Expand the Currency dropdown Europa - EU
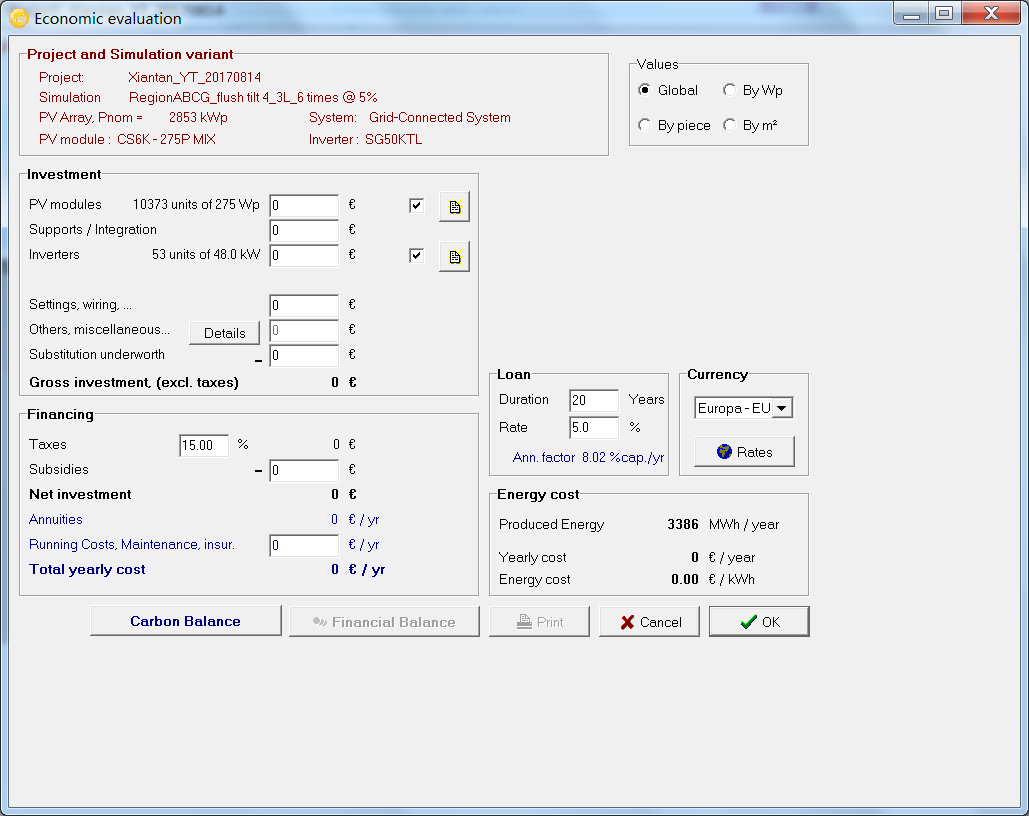The height and width of the screenshot is (816, 1029). 782,408
